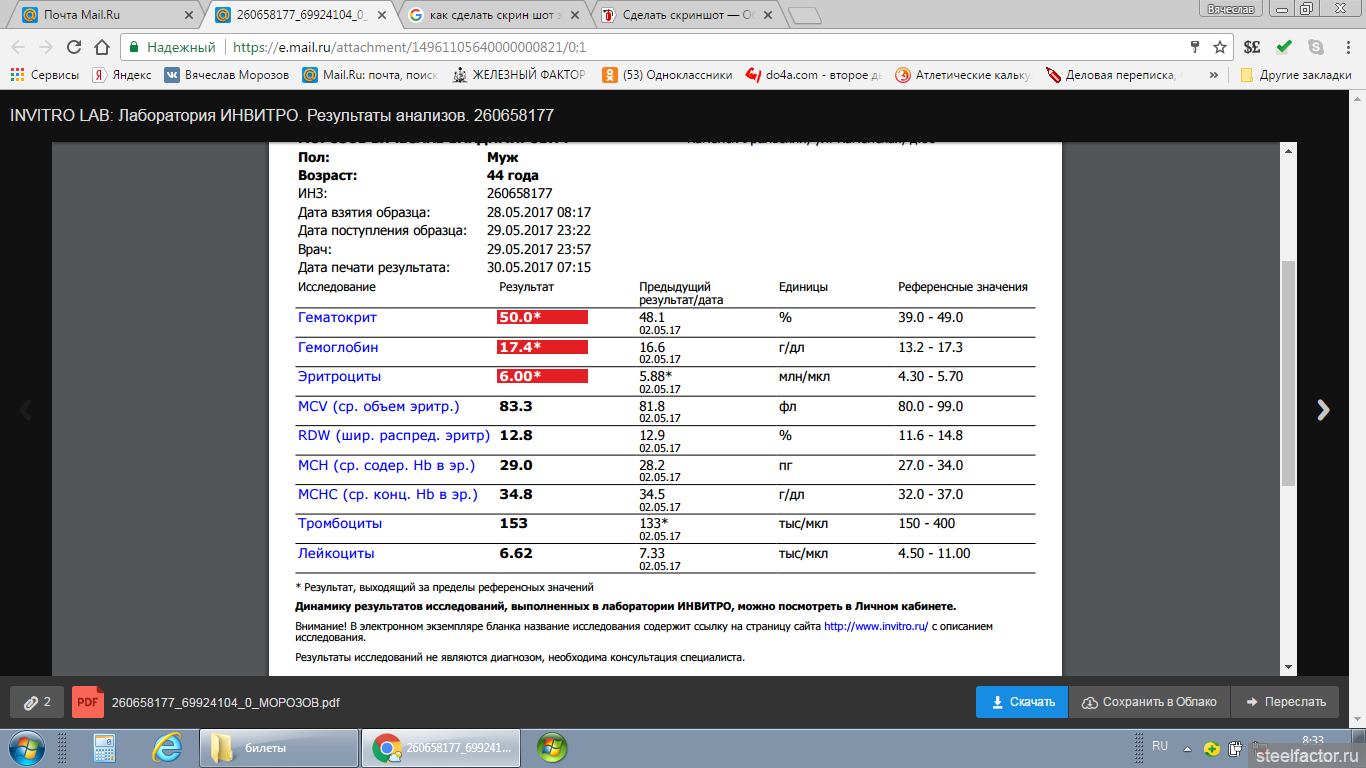
Task: Click the Переслать forward button
Action: [1285, 702]
